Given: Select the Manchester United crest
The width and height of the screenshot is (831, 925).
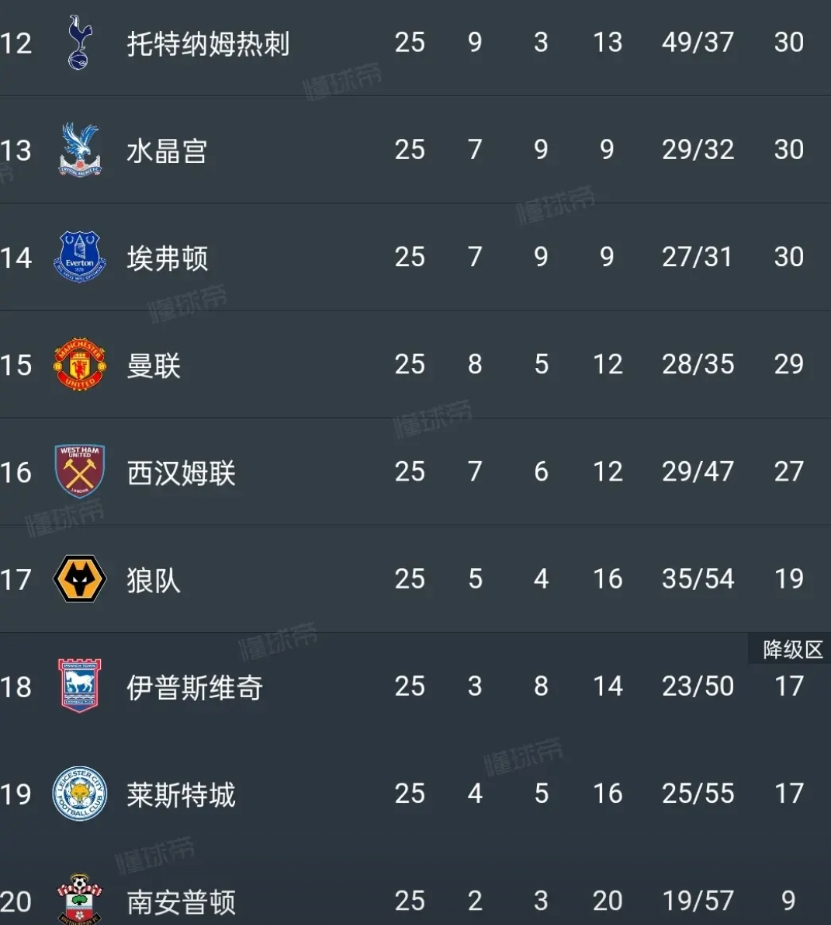Looking at the screenshot, I should point(80,364).
